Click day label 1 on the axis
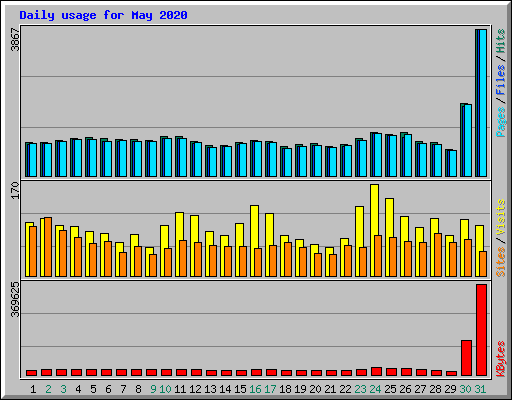512x400 pixels. click(x=33, y=389)
